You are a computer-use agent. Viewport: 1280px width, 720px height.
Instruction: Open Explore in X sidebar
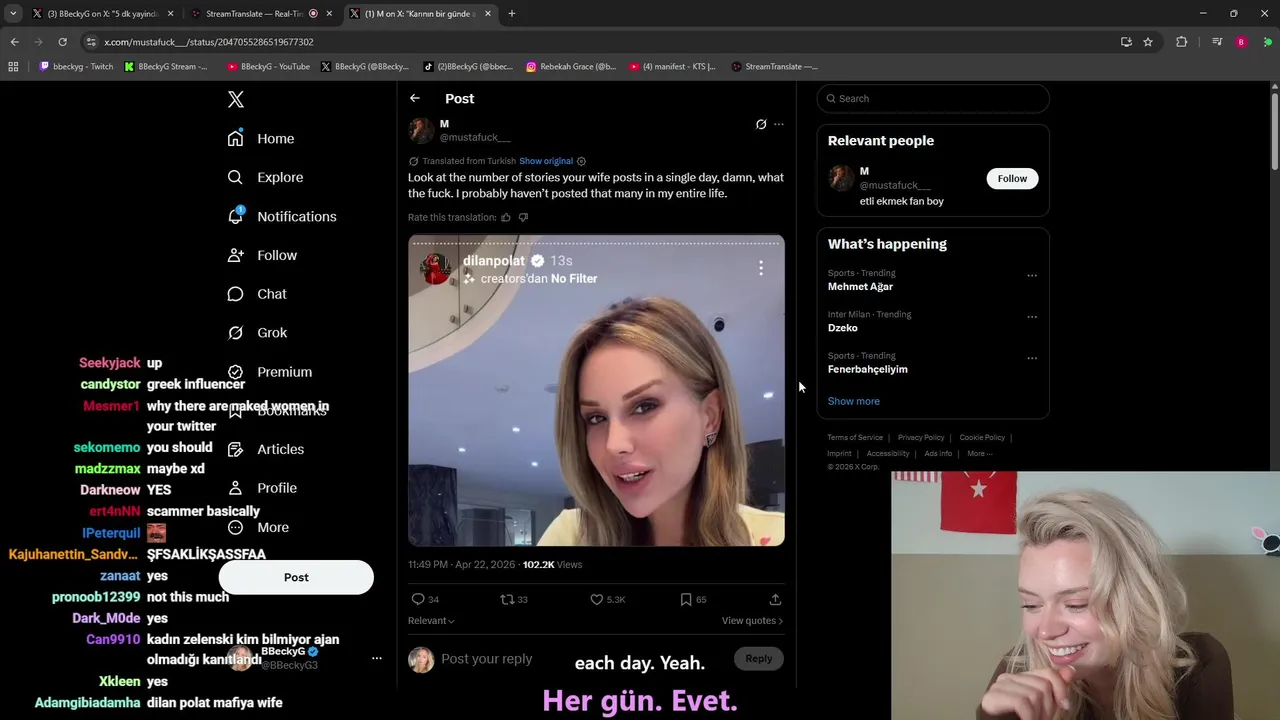coord(265,177)
